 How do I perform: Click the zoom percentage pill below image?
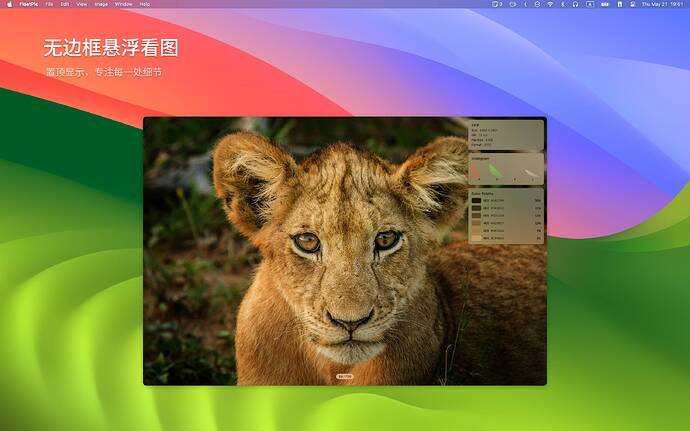[x=345, y=376]
